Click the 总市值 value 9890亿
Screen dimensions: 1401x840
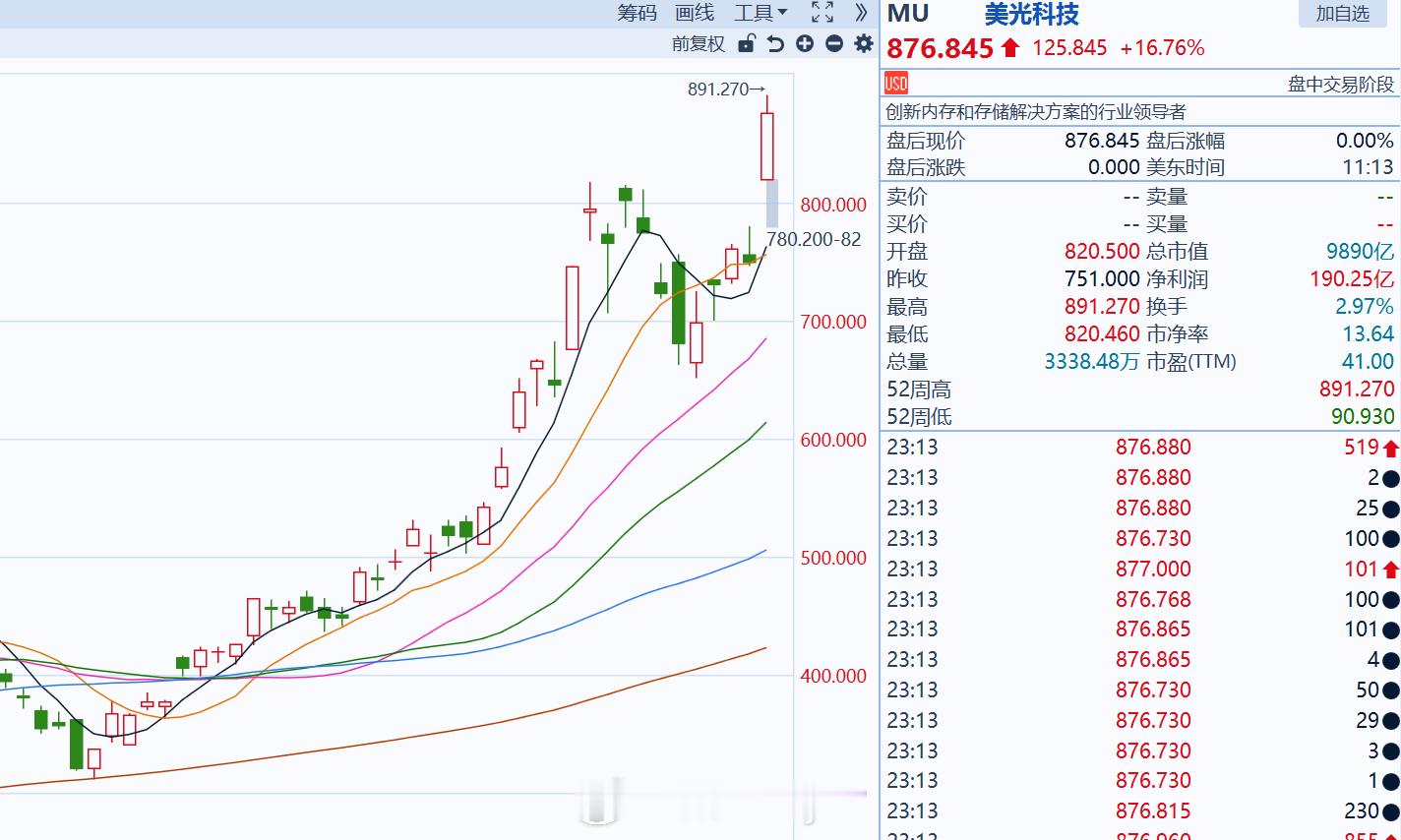click(x=1360, y=252)
